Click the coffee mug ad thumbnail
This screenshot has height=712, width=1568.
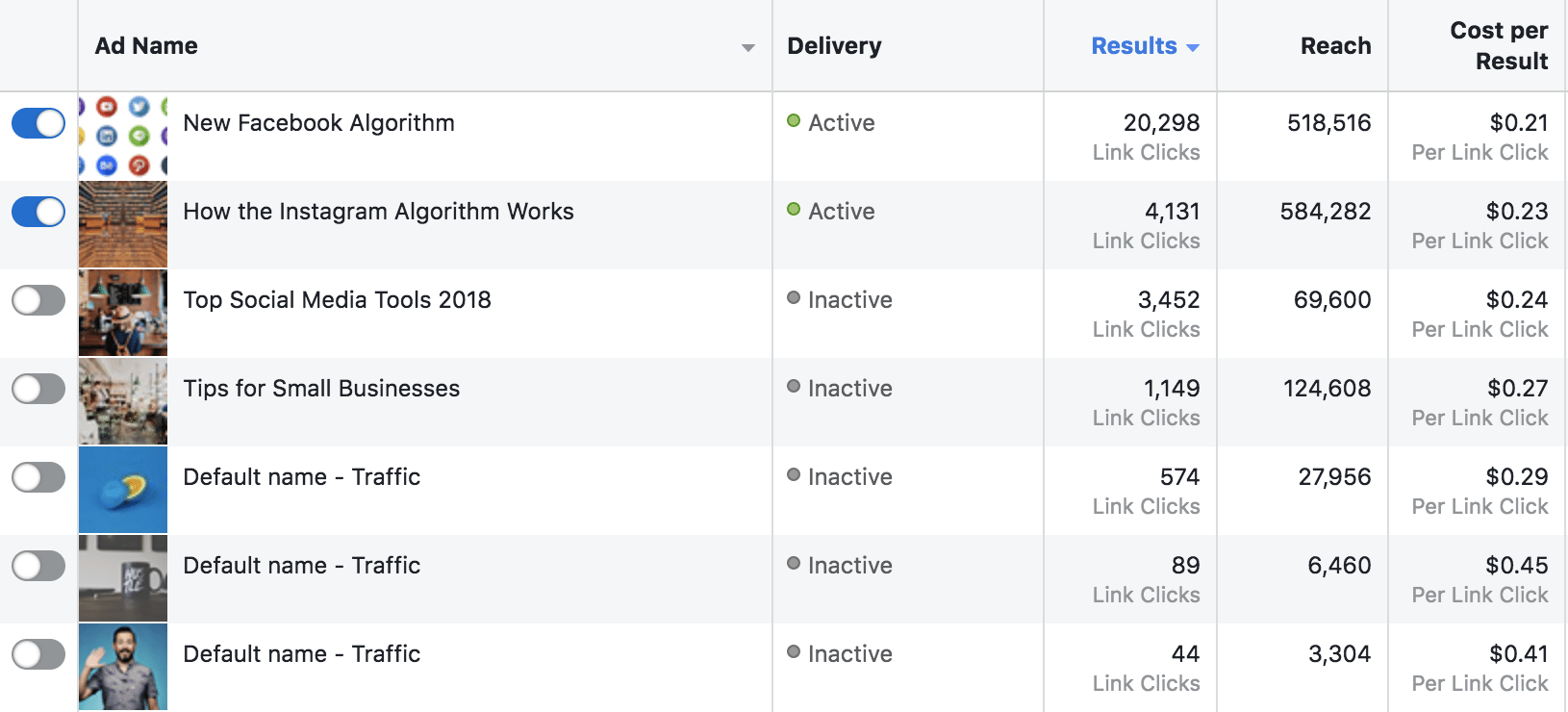click(122, 578)
